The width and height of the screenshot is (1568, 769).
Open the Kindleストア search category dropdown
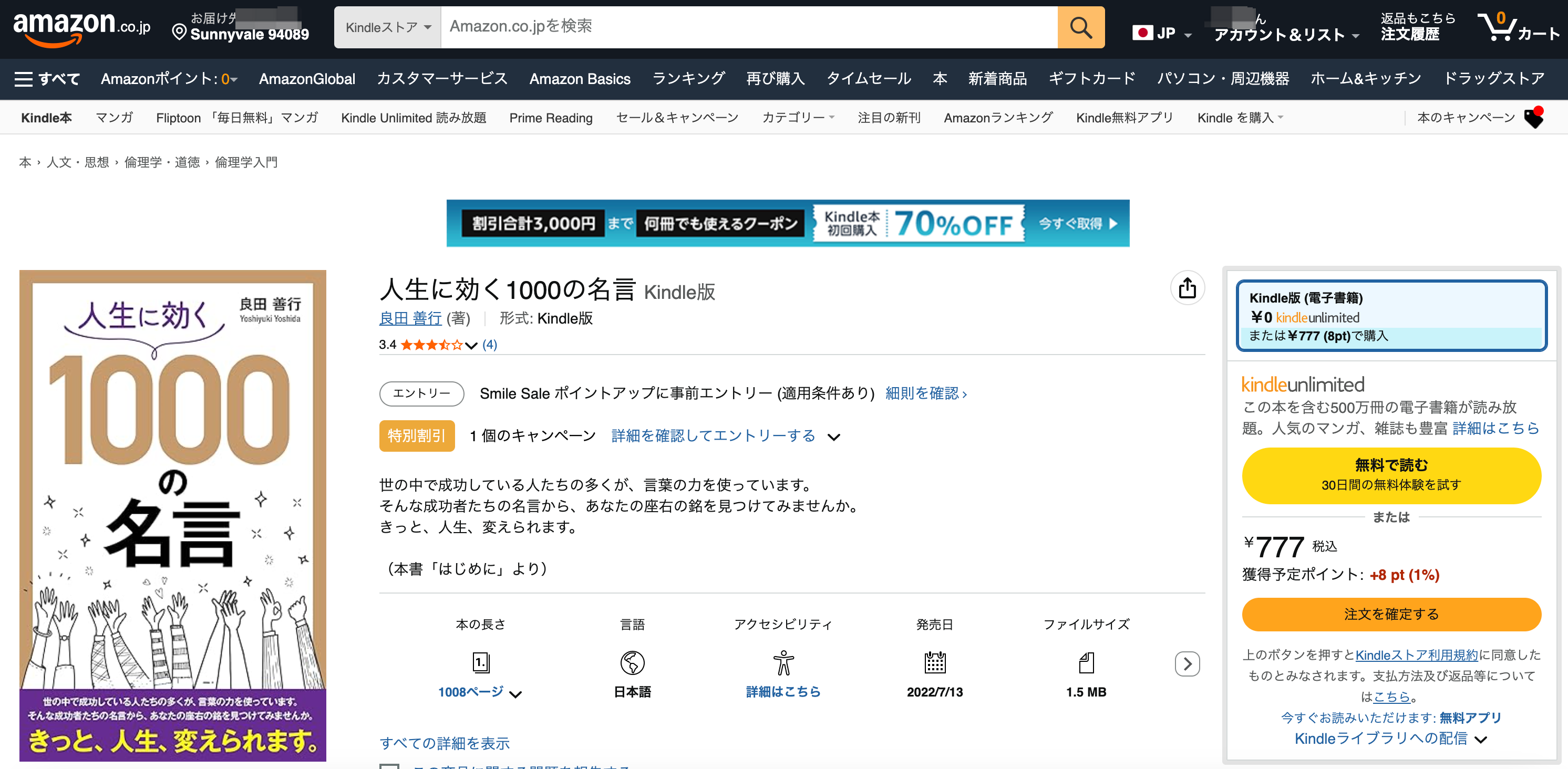[388, 27]
